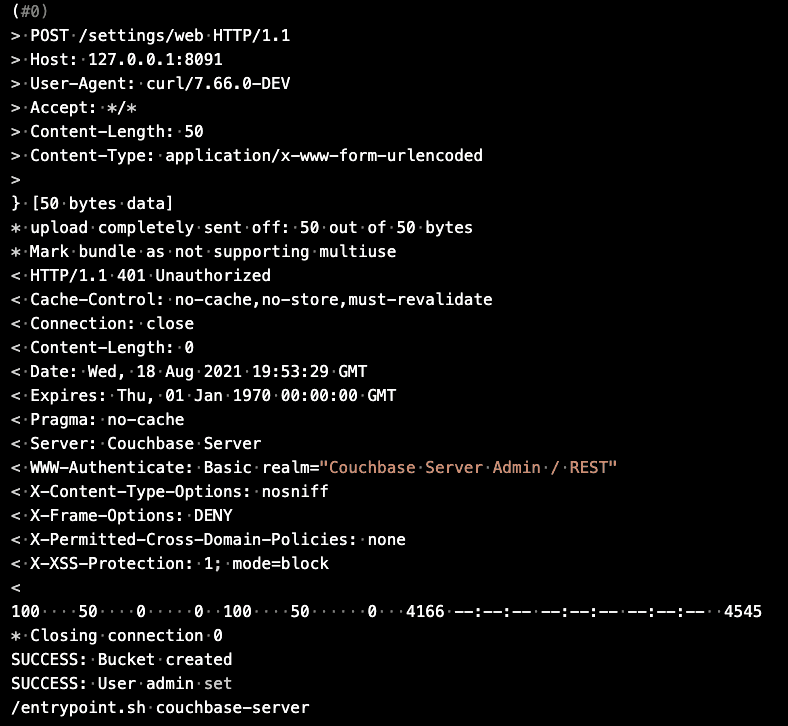Click the Server: Couchbase Server line
Image resolution: width=788 pixels, height=726 pixels.
[136, 444]
